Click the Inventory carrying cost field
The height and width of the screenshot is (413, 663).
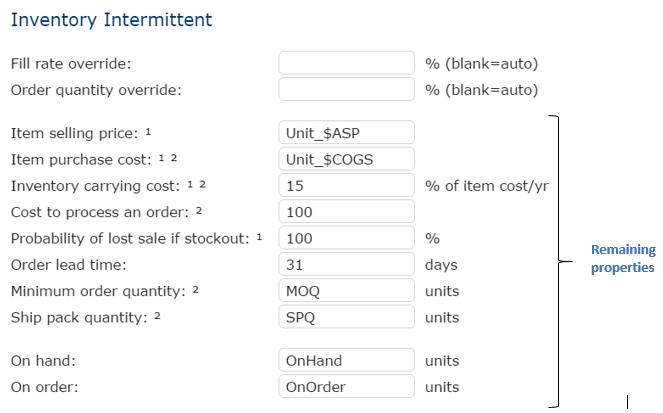coord(346,185)
